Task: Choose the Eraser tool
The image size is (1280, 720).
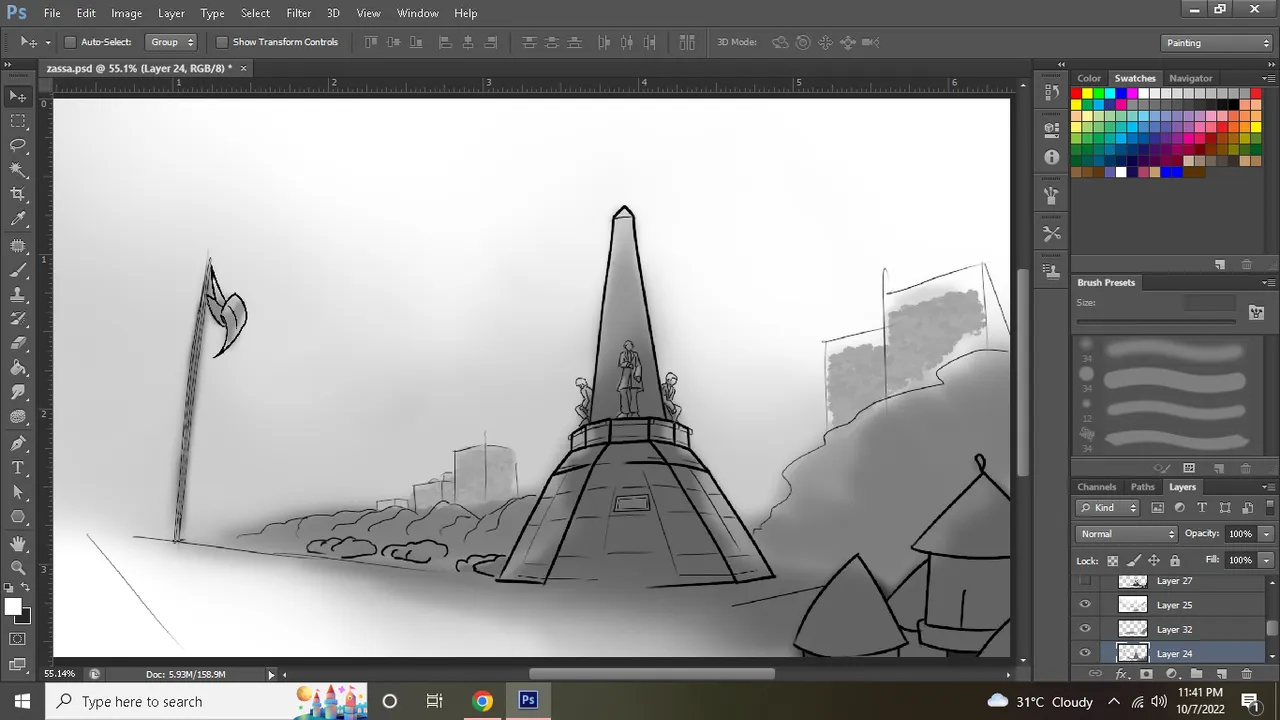Action: [18, 345]
